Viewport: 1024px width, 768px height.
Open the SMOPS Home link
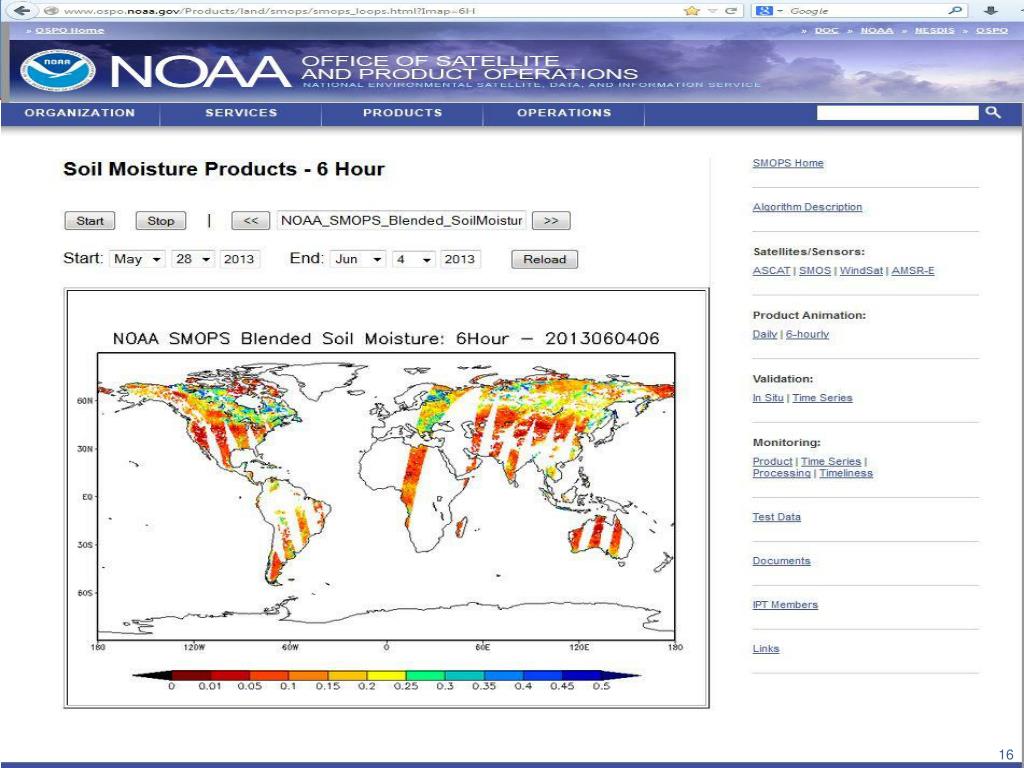click(x=788, y=163)
